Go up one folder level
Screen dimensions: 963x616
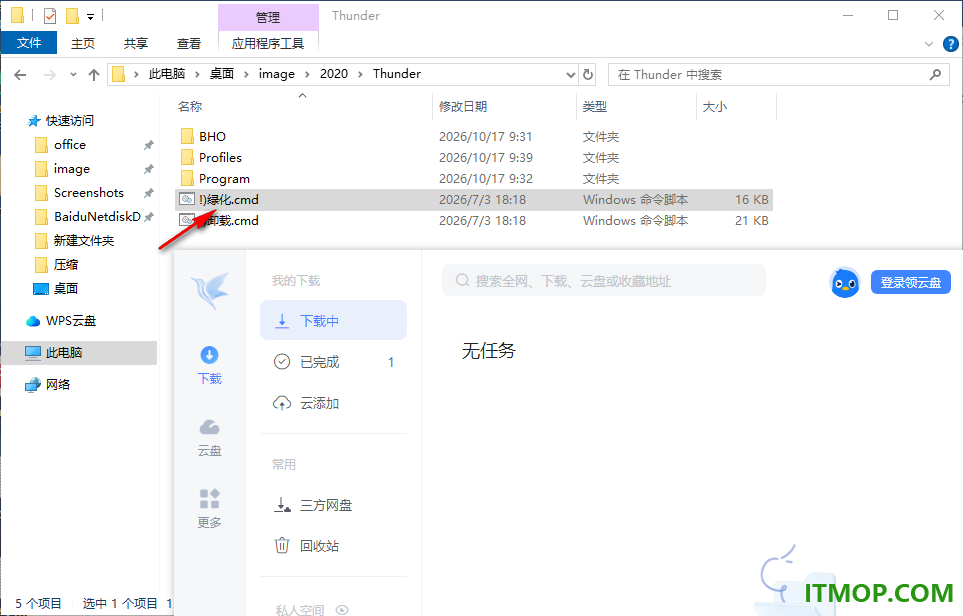[94, 75]
